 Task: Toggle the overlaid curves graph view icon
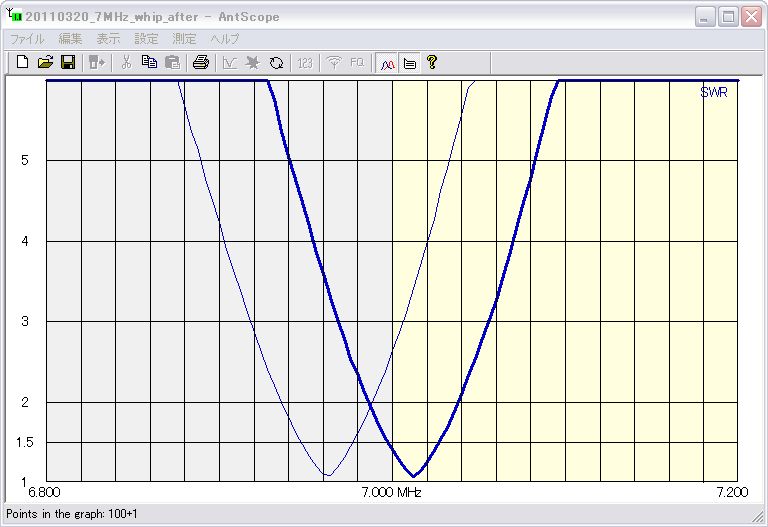pyautogui.click(x=387, y=63)
